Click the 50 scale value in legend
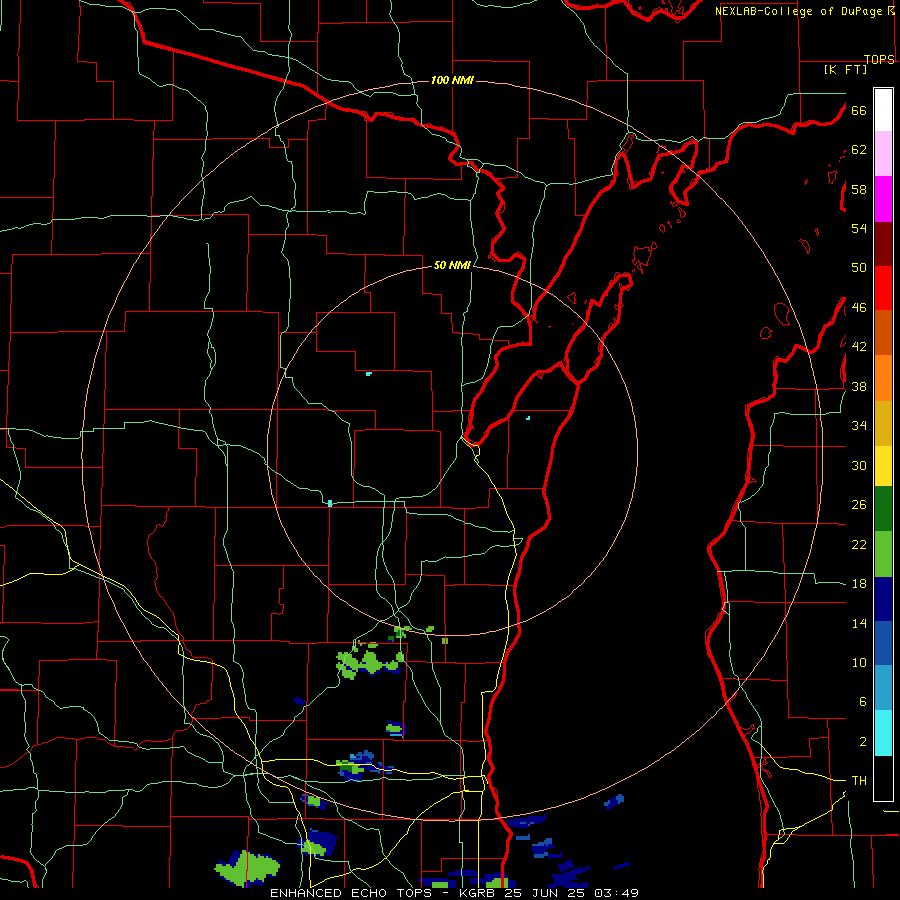900x900 pixels. [x=859, y=268]
